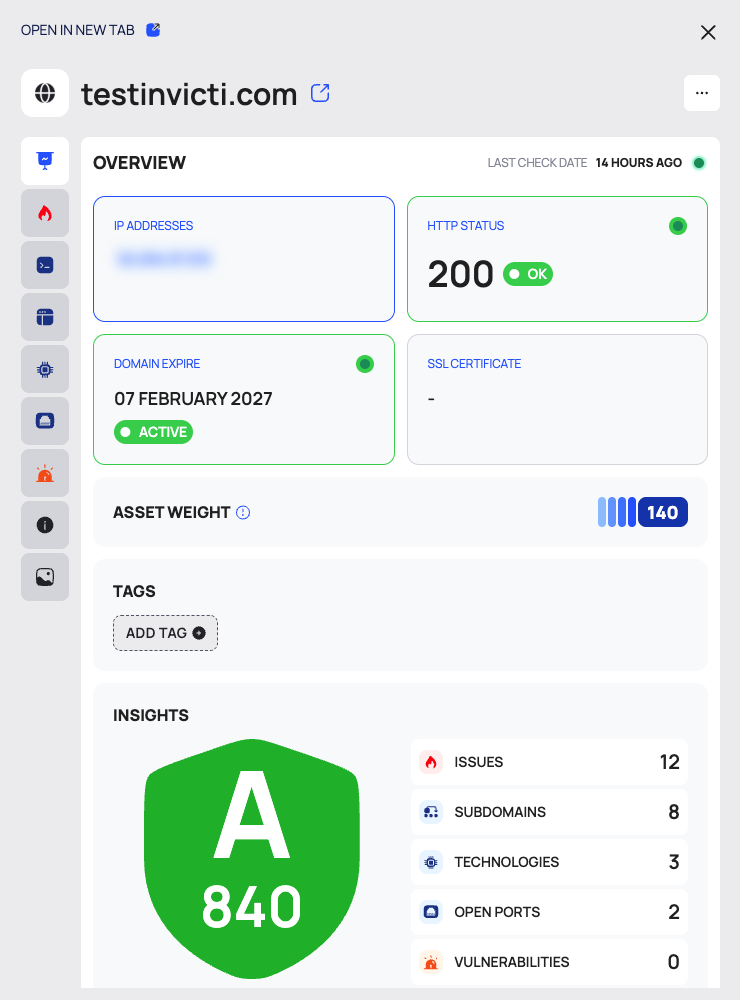Click the issues count 12

[670, 762]
